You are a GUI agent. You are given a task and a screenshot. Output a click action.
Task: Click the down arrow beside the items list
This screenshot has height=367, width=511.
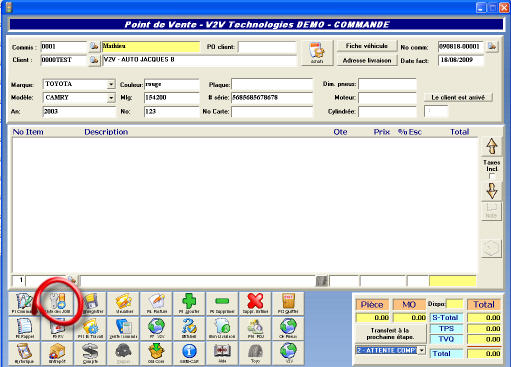(x=492, y=191)
